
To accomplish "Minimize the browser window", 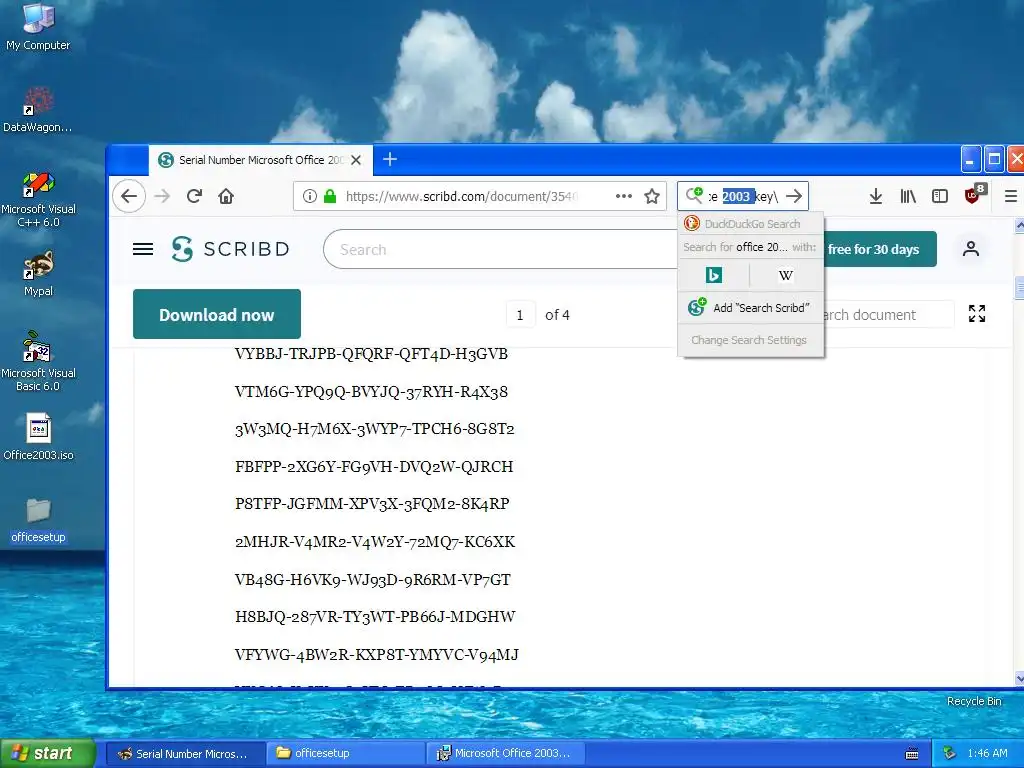I will tap(970, 159).
